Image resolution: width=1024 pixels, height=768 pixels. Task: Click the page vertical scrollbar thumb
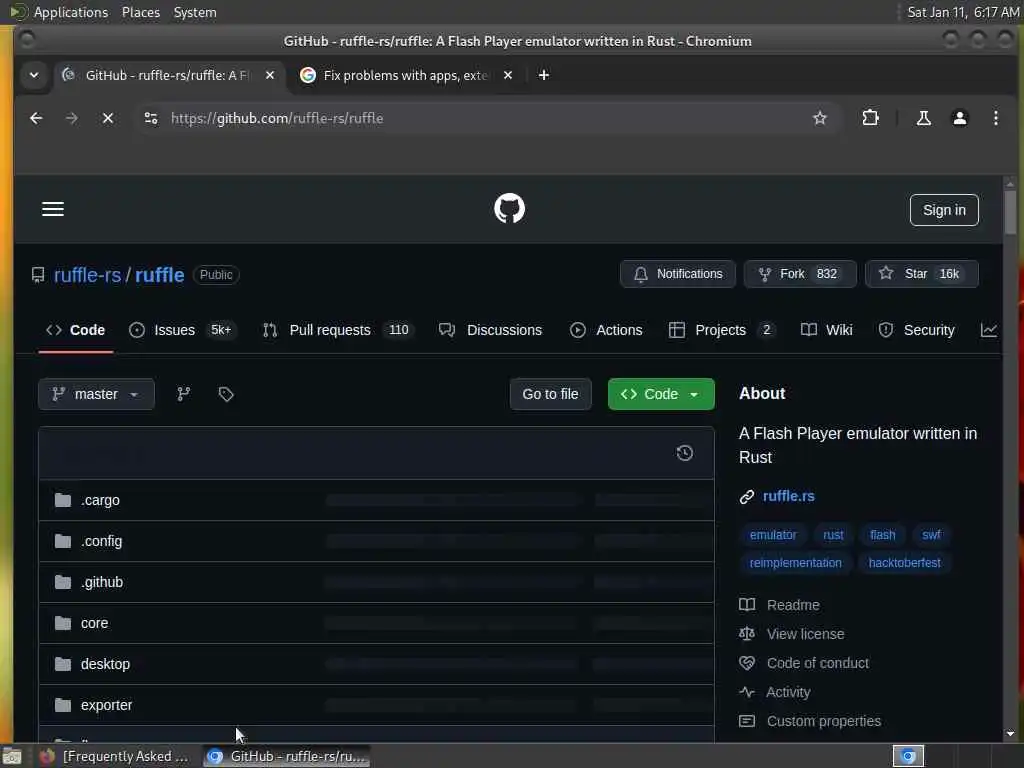(x=1010, y=211)
